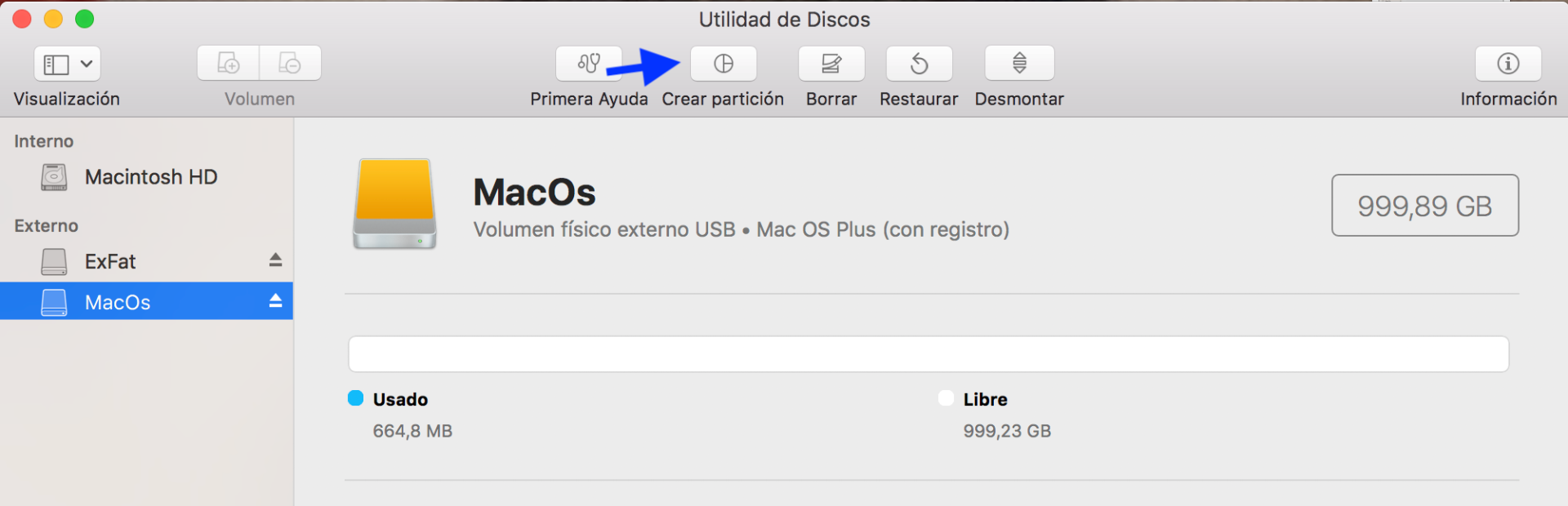Open the Crear partición pie-chart tool
This screenshot has height=506, width=1568.
pyautogui.click(x=724, y=64)
